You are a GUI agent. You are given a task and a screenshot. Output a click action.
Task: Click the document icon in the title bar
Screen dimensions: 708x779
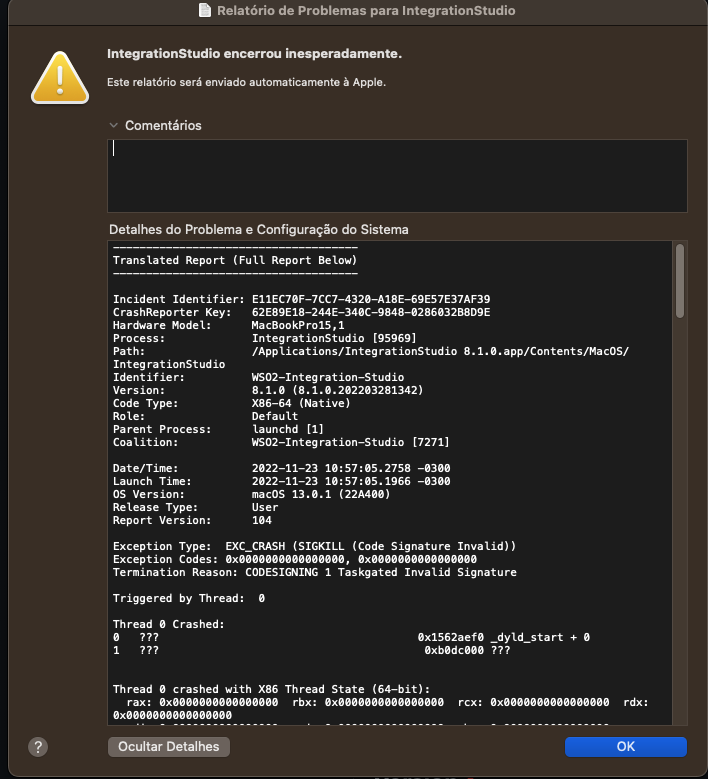point(205,10)
